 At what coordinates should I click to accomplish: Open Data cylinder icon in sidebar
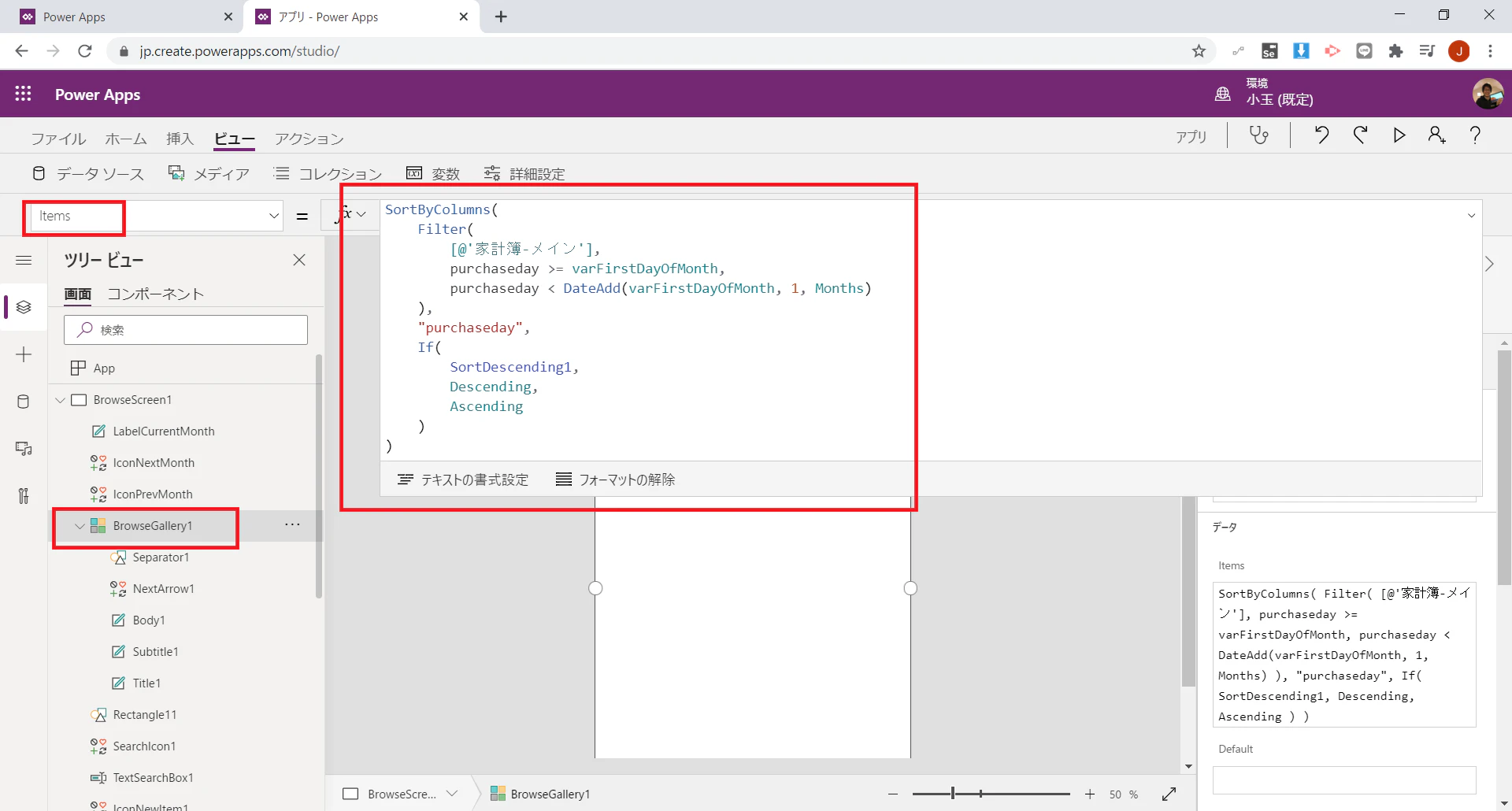[24, 402]
